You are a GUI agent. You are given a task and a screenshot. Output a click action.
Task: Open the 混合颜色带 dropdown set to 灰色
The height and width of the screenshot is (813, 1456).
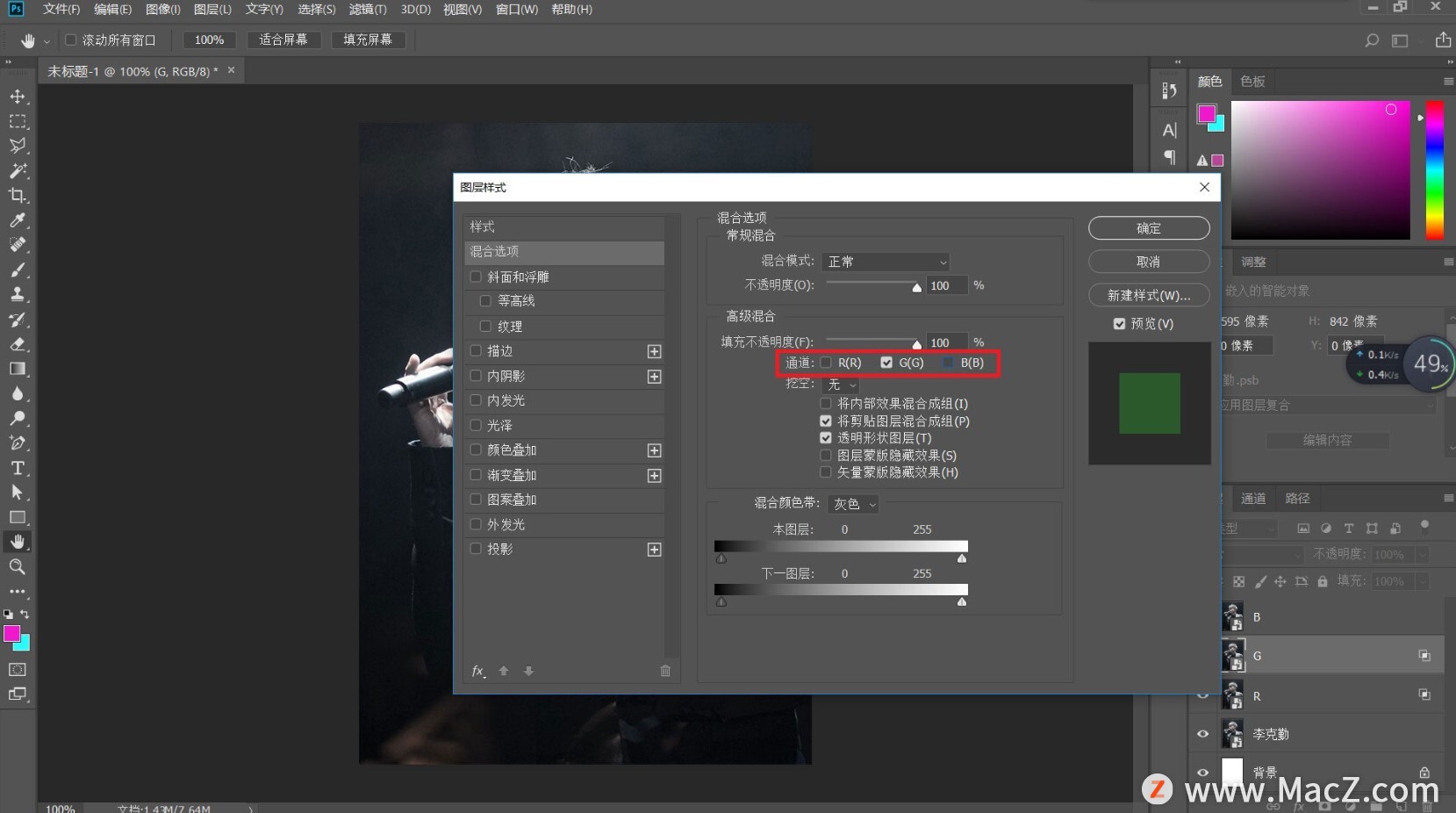(853, 504)
